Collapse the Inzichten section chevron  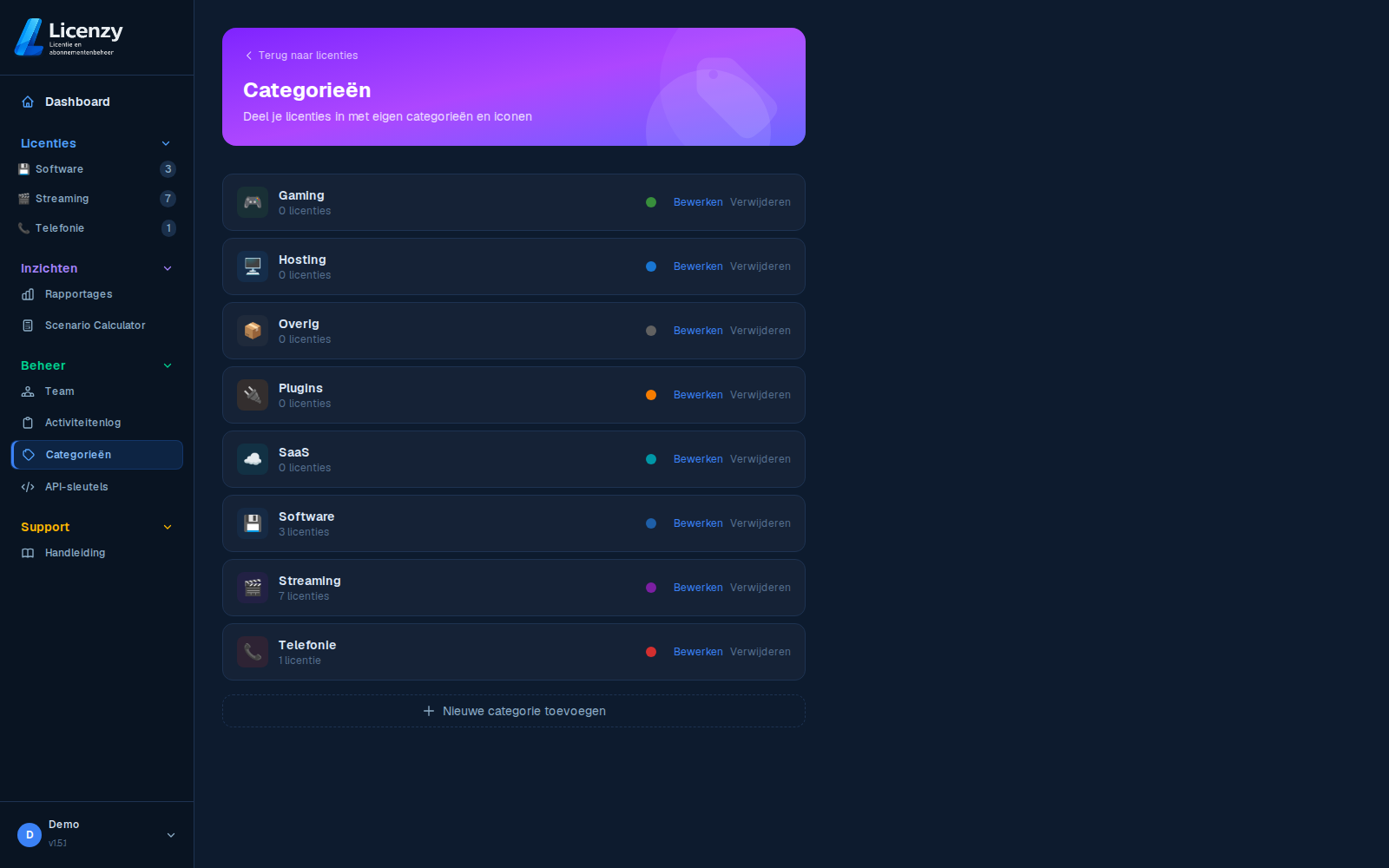click(168, 268)
